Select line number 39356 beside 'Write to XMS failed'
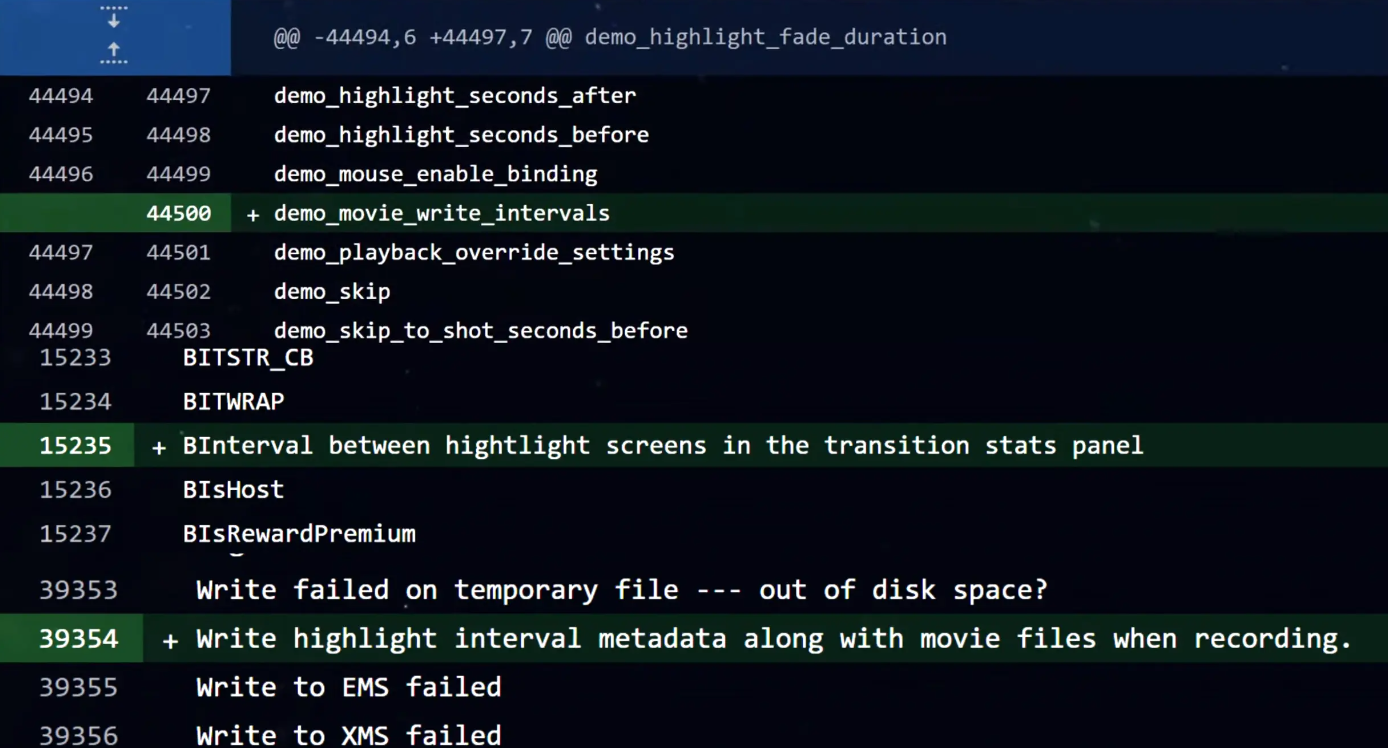This screenshot has width=1388, height=748. 78,736
